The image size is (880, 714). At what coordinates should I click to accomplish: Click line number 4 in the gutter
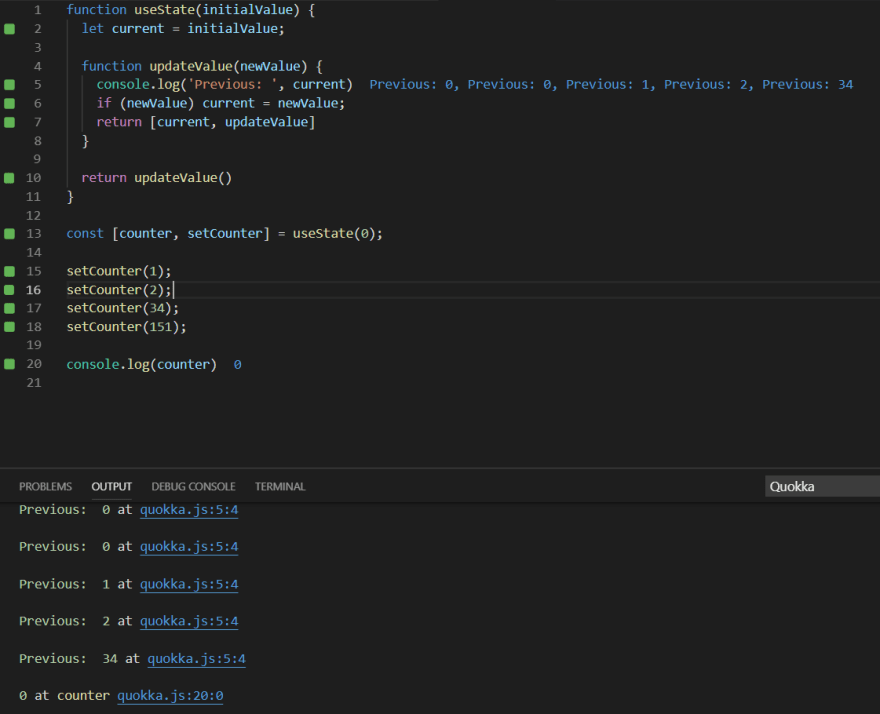[x=38, y=66]
